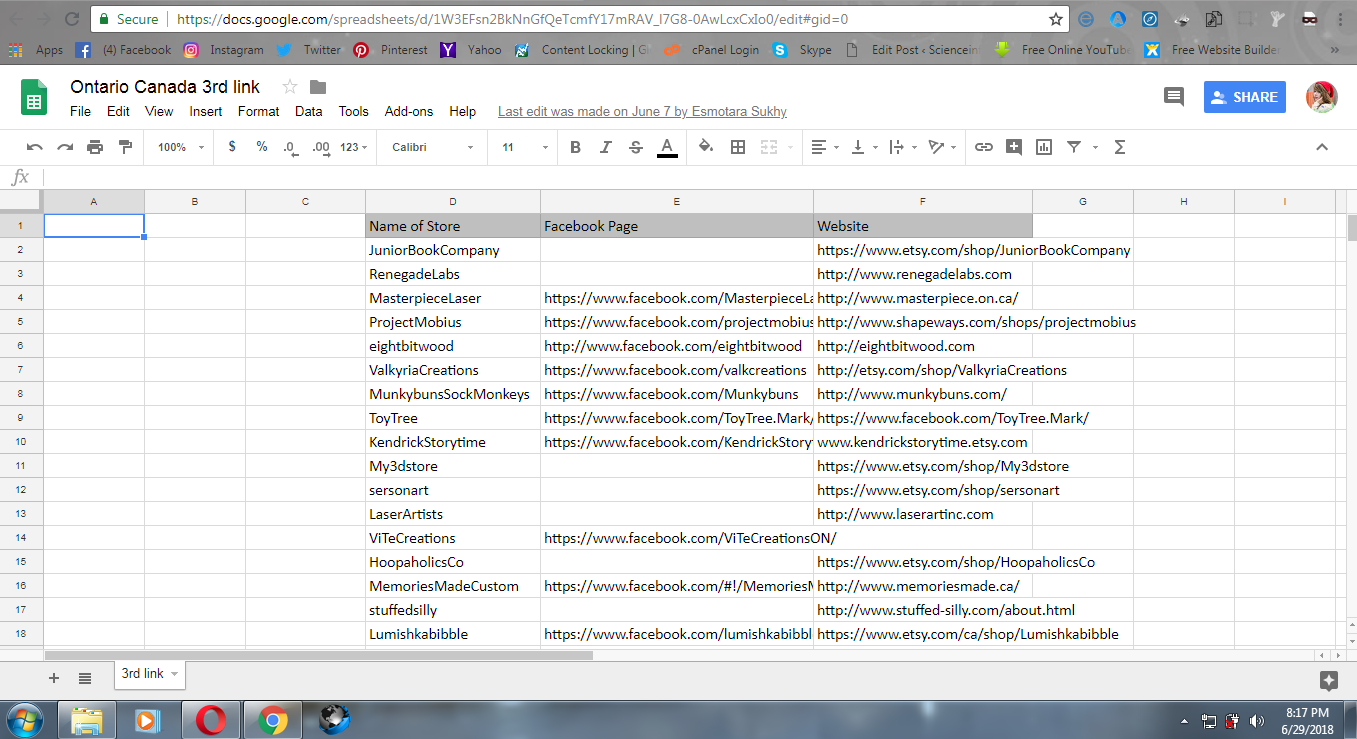The width and height of the screenshot is (1357, 739).
Task: Toggle Bold formatting
Action: coord(575,147)
